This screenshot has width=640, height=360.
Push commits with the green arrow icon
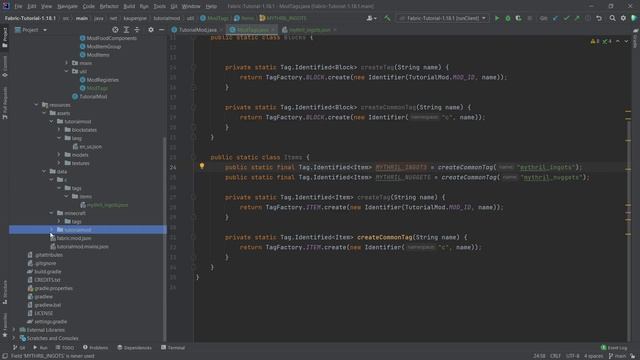577,18
